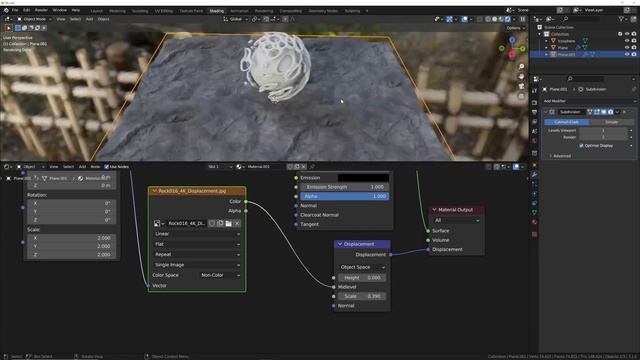Open the viewport Options dropdown

(516, 28)
